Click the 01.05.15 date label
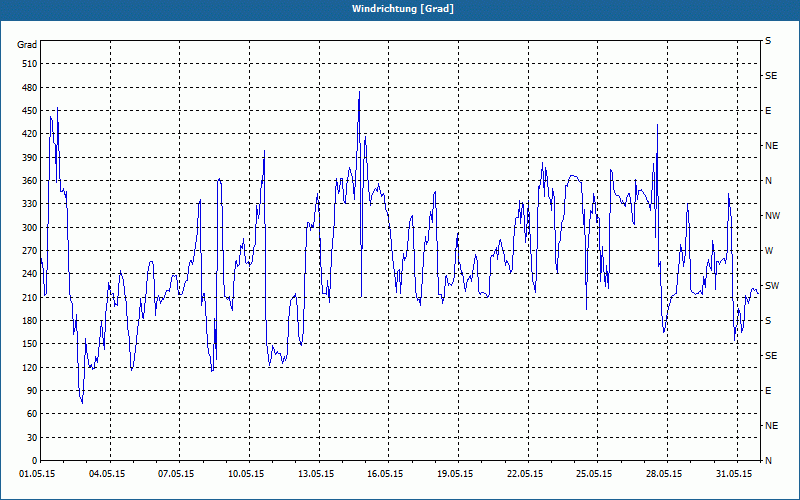 pos(37,474)
